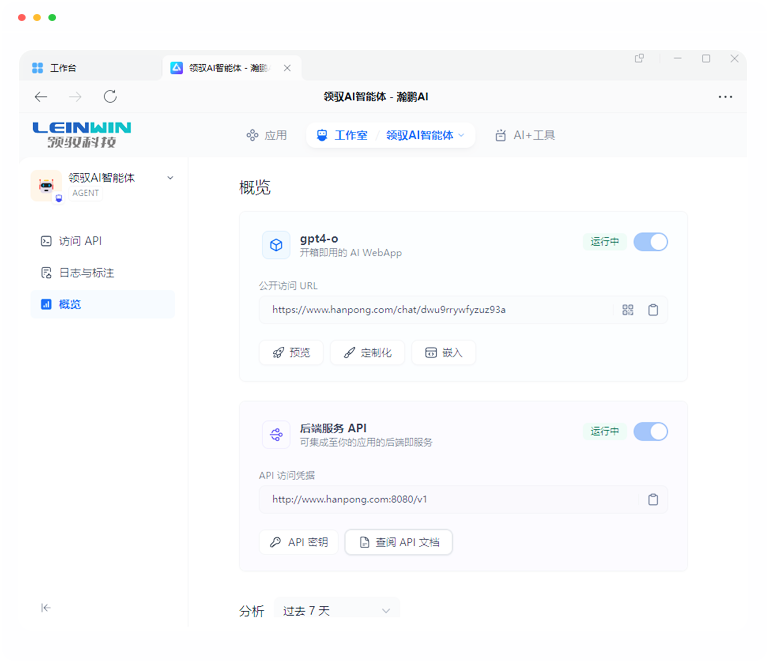This screenshot has width=769, height=663.
Task: Open the AI+工具 navigation tab
Action: coord(525,135)
